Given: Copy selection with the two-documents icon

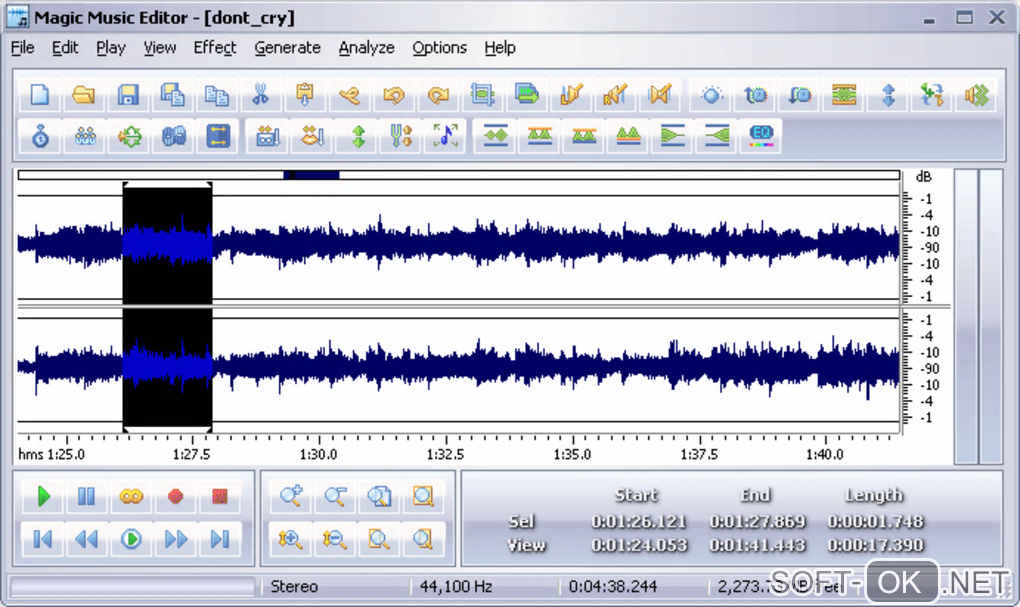Looking at the screenshot, I should click(x=217, y=95).
